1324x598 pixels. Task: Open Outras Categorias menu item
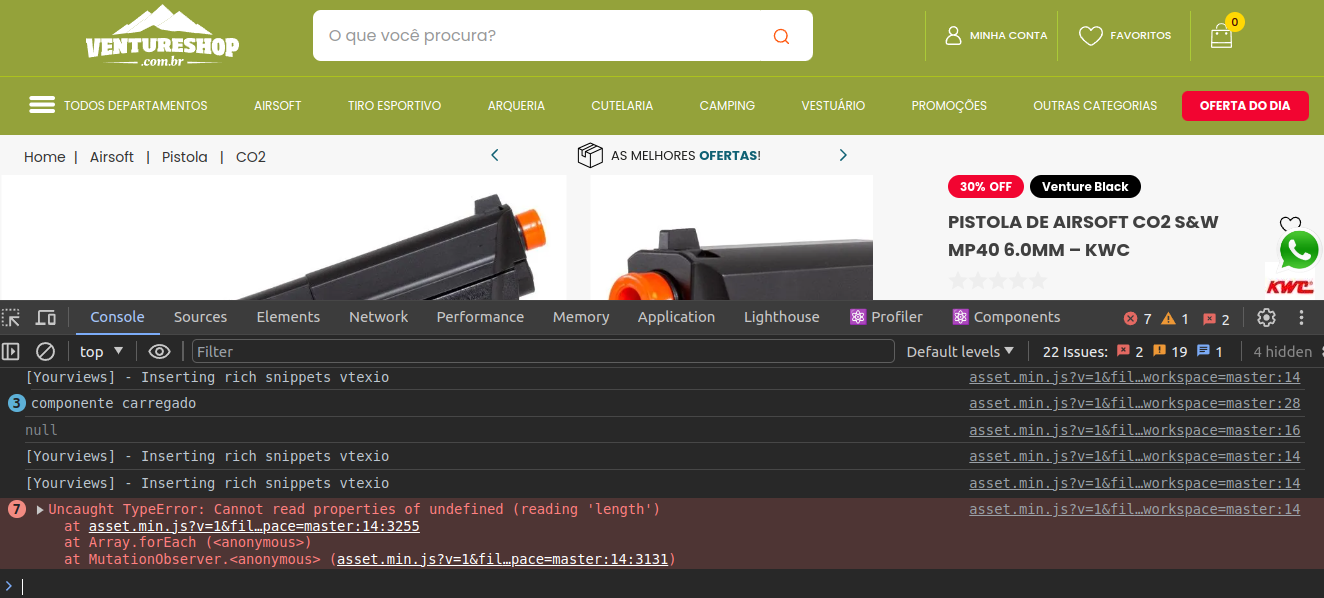[x=1095, y=105]
